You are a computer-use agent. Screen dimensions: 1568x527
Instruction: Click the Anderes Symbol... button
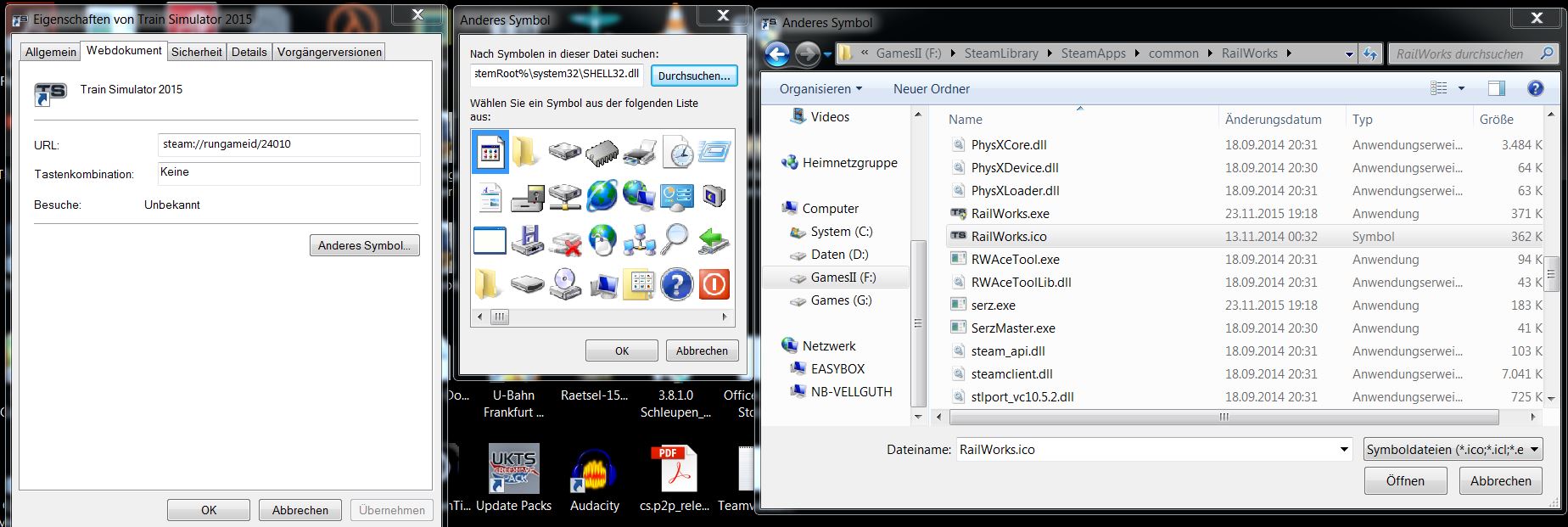(365, 245)
